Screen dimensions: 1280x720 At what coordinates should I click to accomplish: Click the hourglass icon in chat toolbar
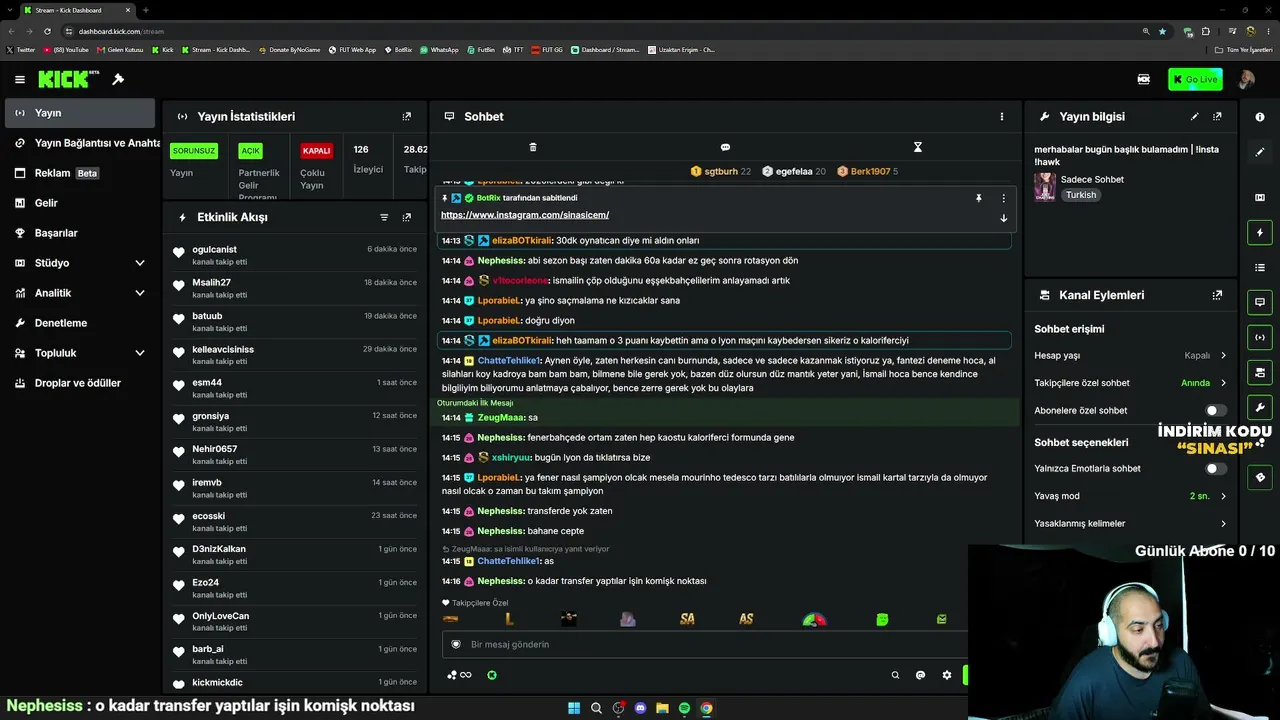[918, 147]
